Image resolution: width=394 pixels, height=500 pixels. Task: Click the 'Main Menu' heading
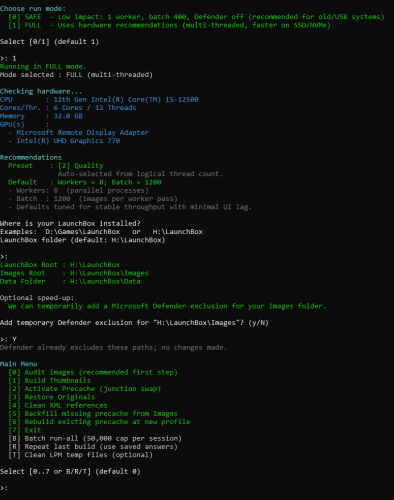(19, 364)
